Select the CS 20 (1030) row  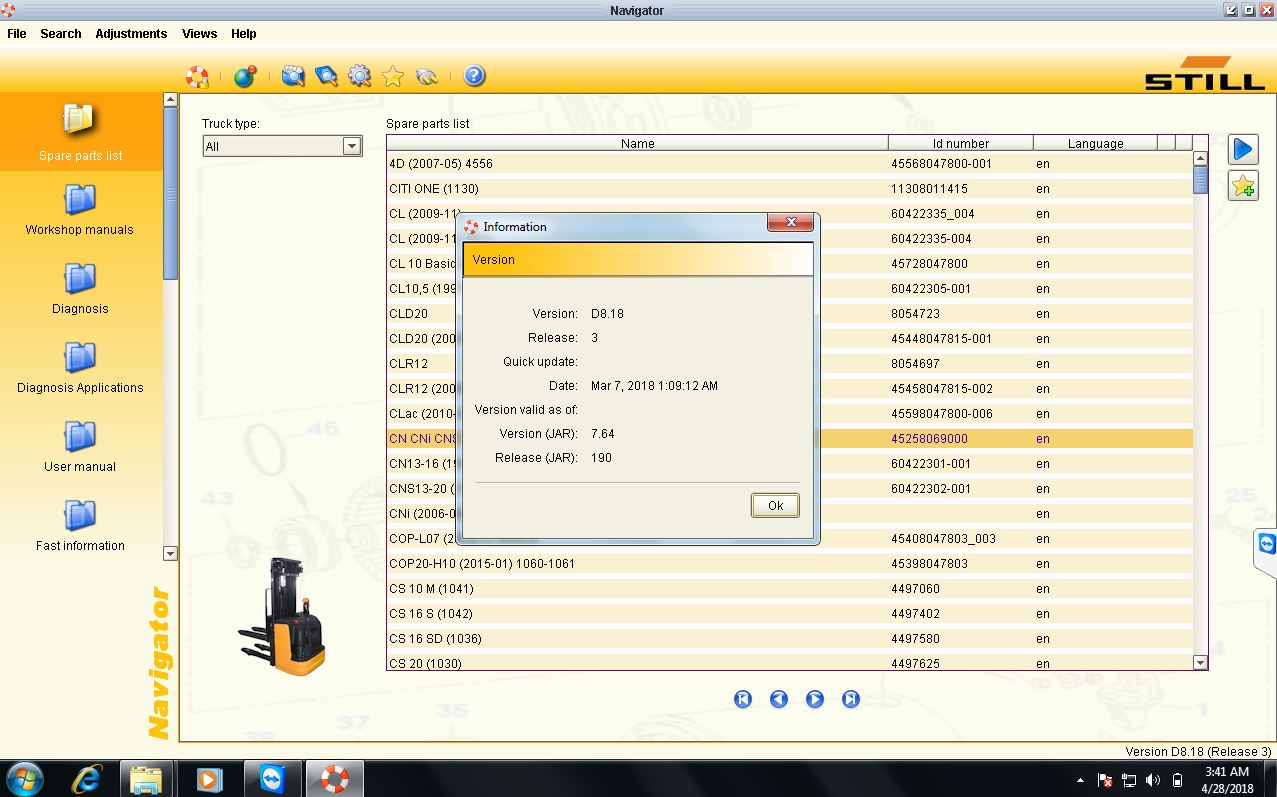coord(790,662)
